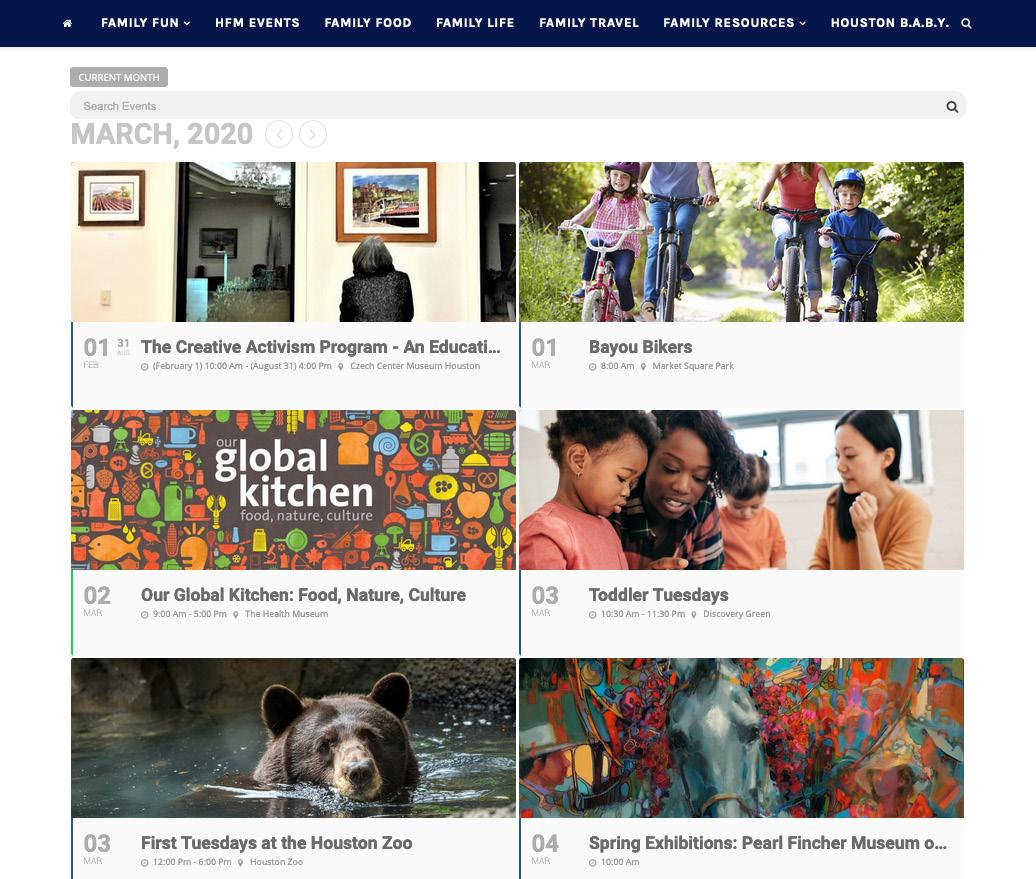Open First Tuesdays at the Houston Zoo
The width and height of the screenshot is (1036, 879).
(276, 843)
